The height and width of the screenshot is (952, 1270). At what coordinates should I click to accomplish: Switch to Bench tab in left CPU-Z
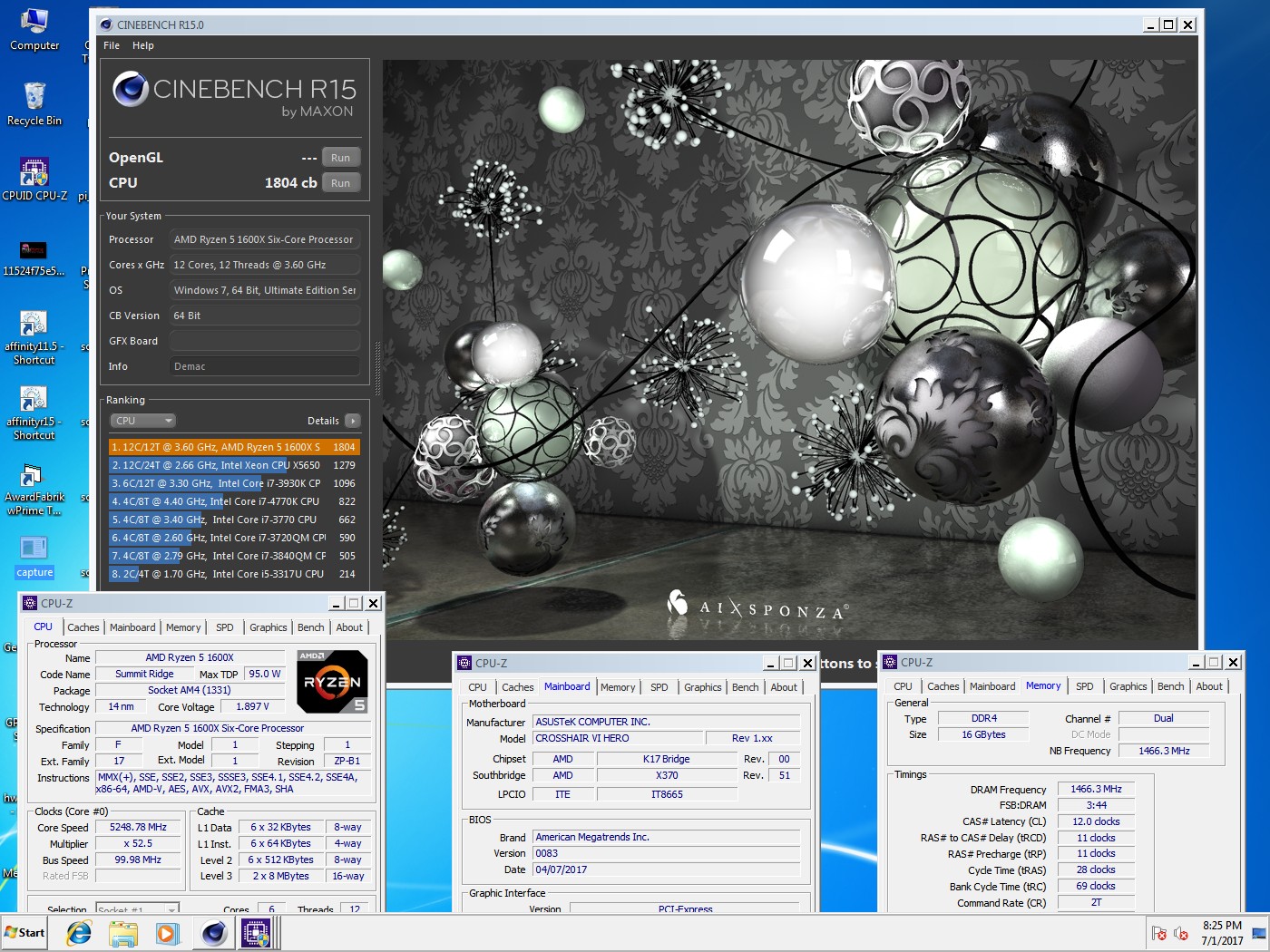(x=311, y=627)
